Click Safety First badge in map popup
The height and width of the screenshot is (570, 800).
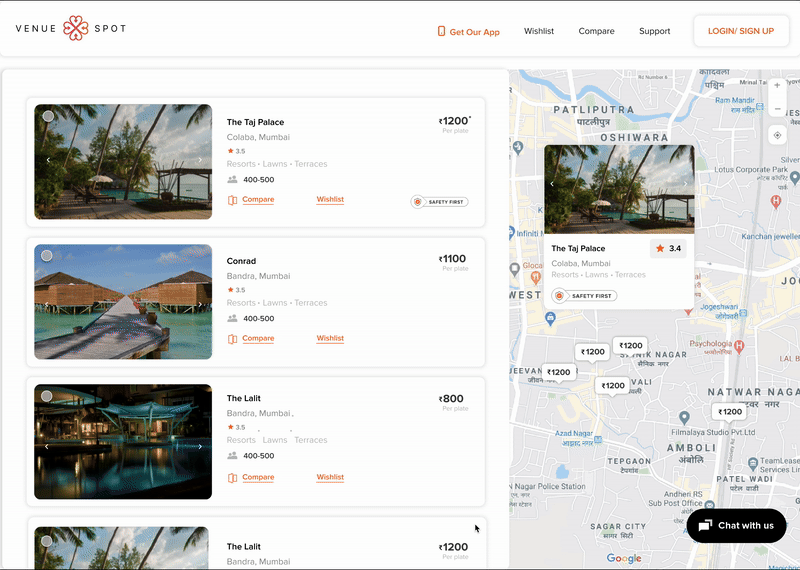click(584, 296)
